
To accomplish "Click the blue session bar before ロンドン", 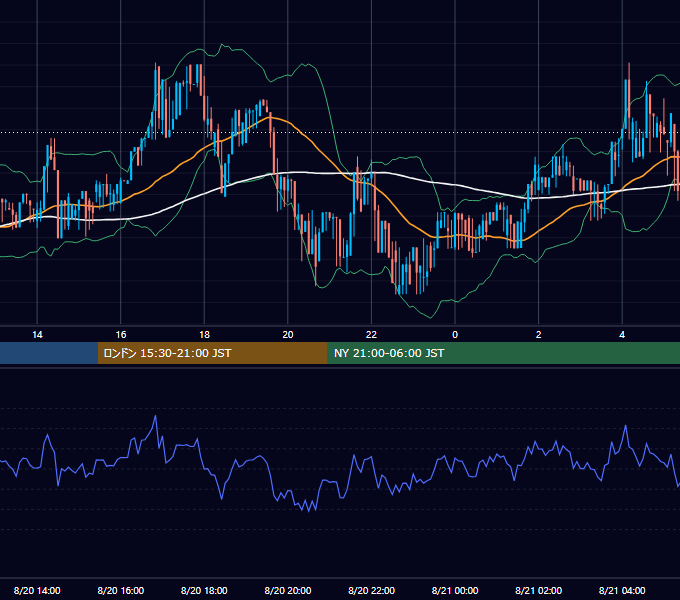I will [49, 353].
